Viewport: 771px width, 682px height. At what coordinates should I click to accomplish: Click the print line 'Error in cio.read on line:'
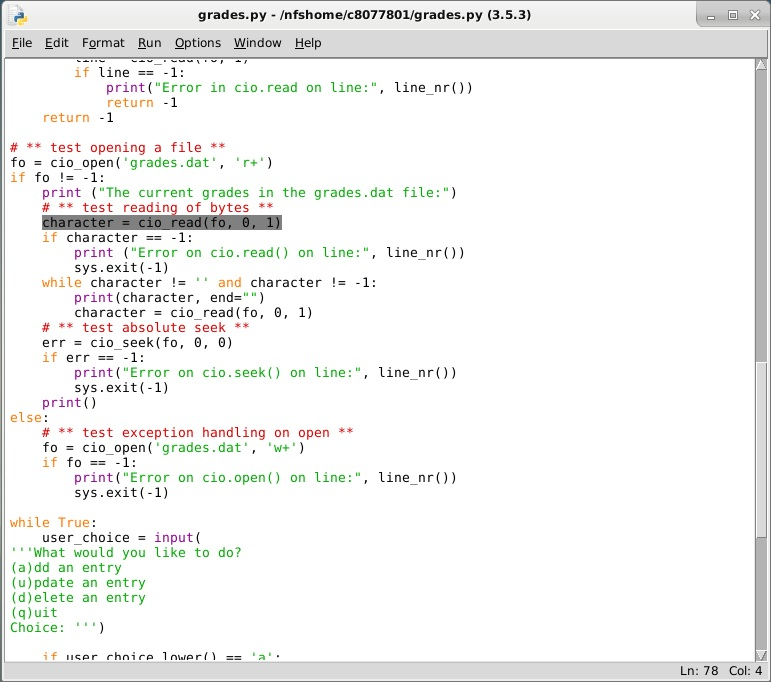[289, 88]
